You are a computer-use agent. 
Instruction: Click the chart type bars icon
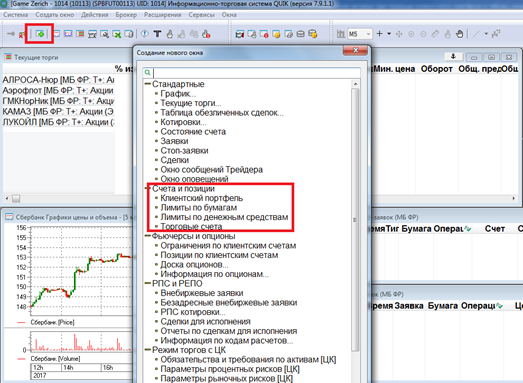341,34
